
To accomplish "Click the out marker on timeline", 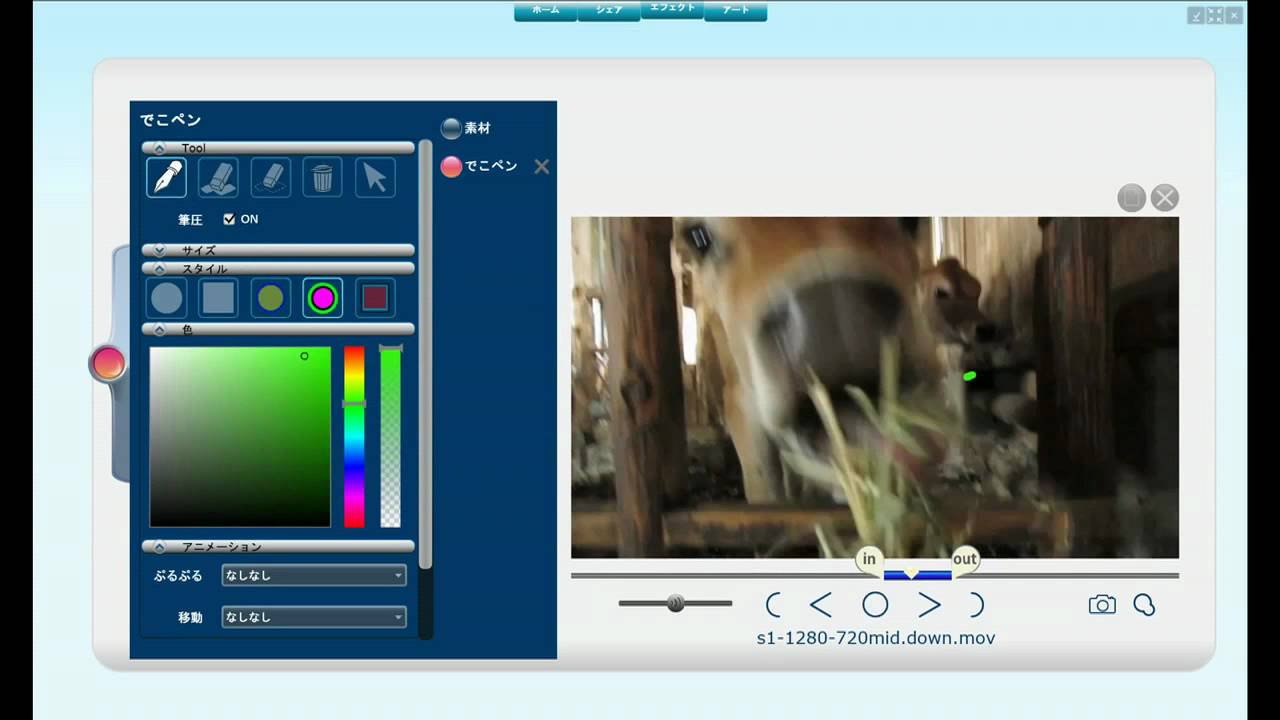I will 965,559.
